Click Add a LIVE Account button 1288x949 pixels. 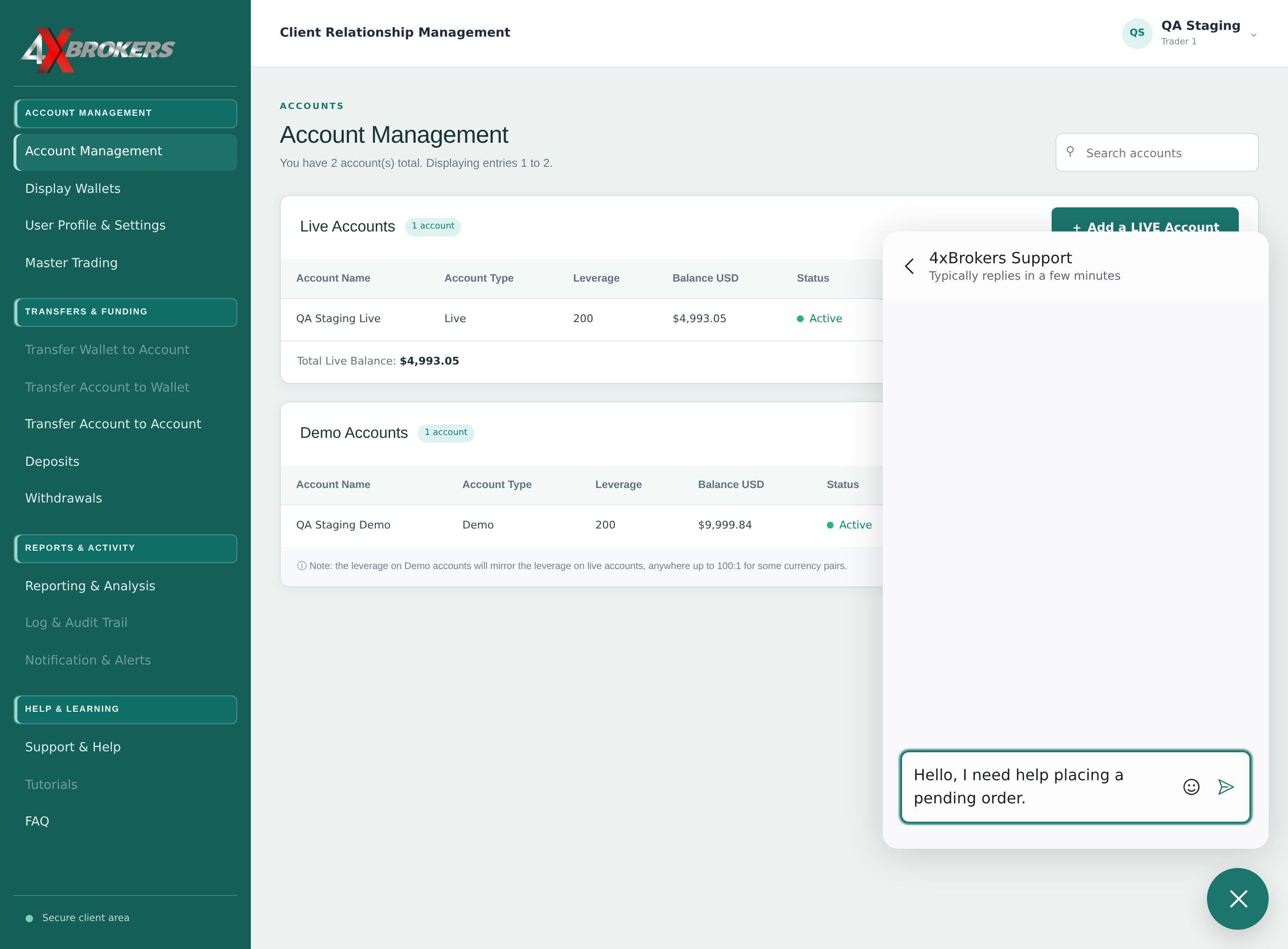click(1145, 220)
